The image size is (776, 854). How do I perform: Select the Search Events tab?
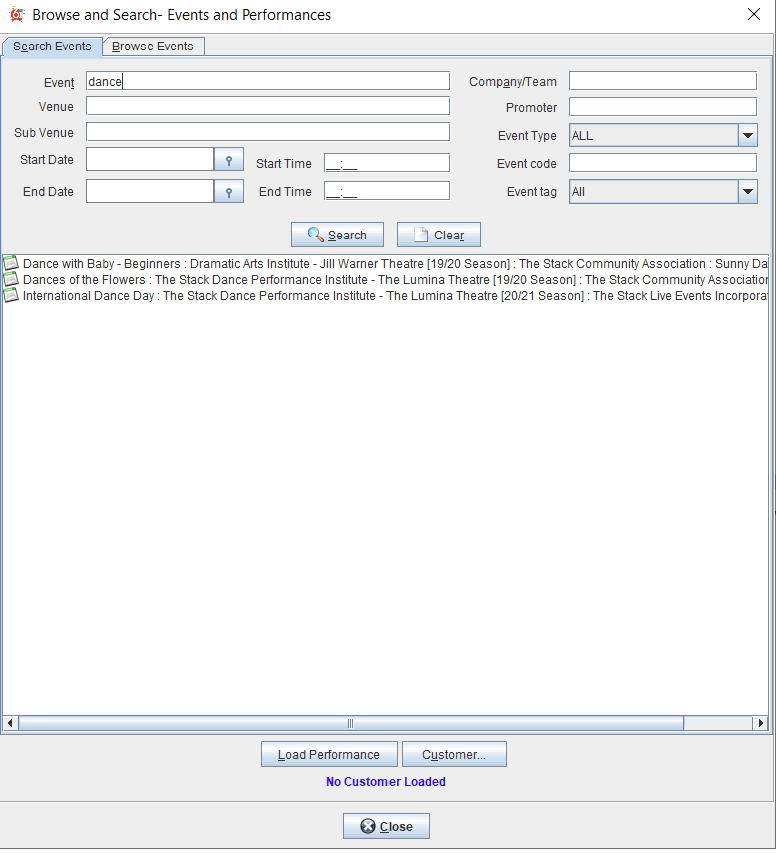[x=52, y=47]
